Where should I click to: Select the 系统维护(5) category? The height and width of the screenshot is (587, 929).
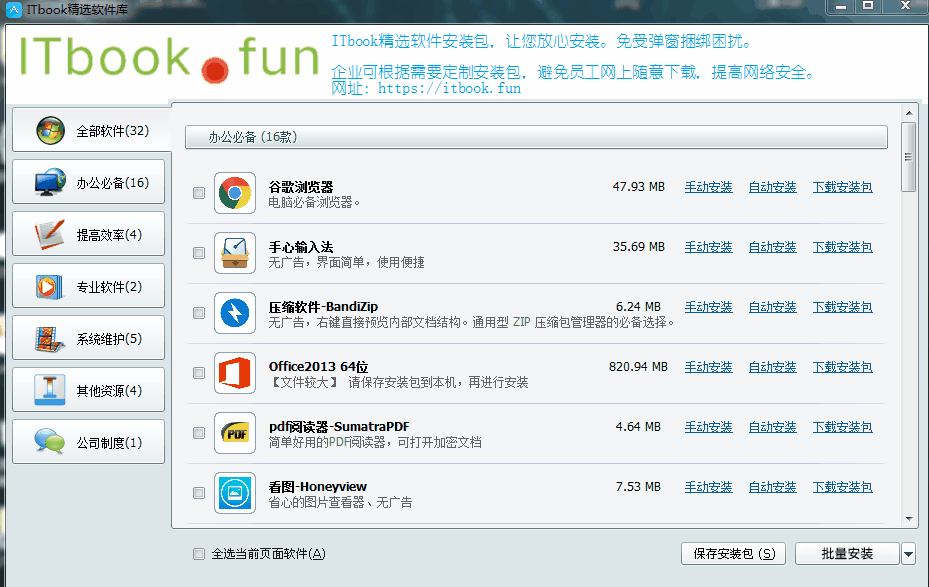[x=89, y=338]
